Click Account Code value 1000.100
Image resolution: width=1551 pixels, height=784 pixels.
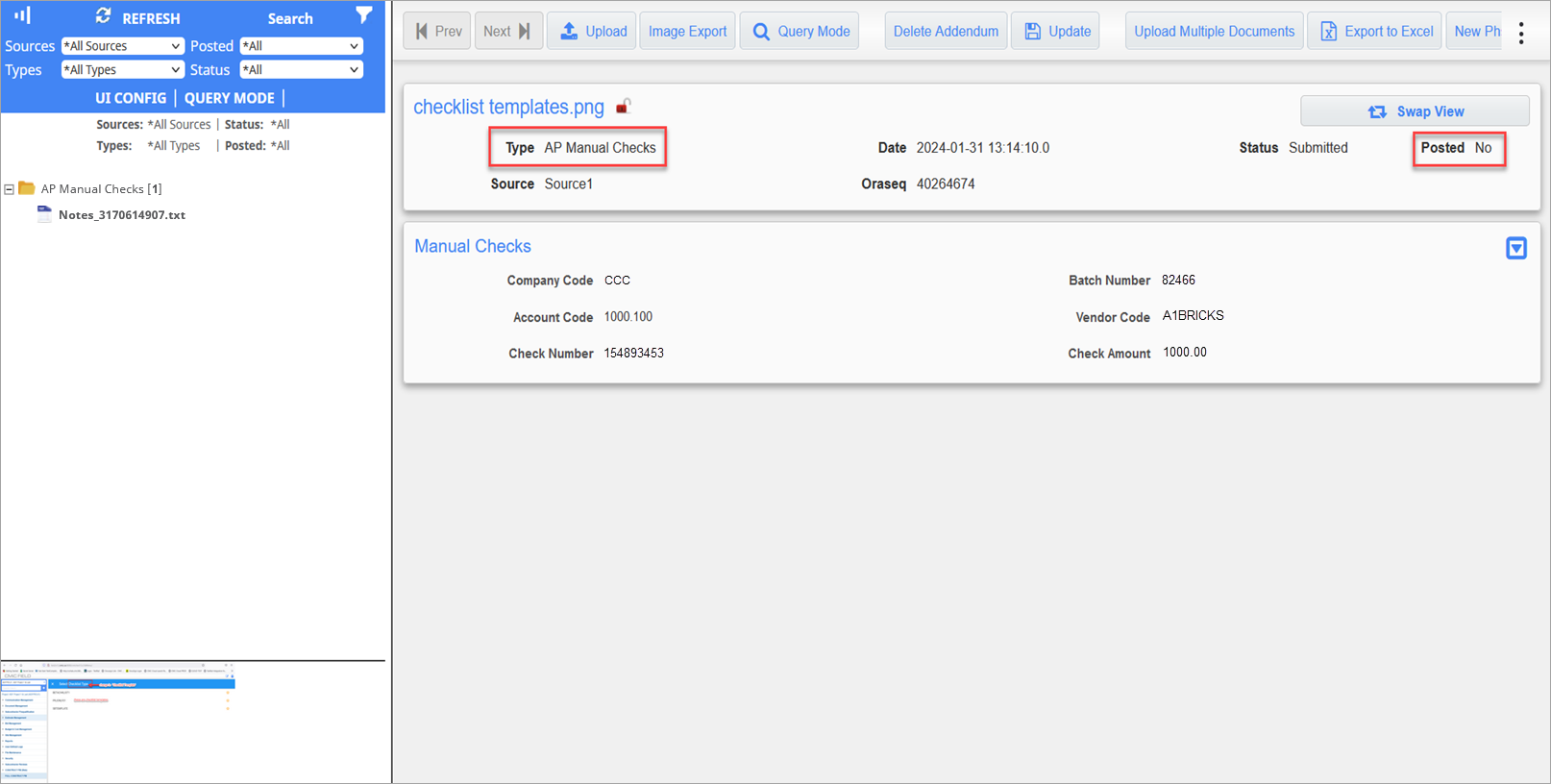point(628,317)
